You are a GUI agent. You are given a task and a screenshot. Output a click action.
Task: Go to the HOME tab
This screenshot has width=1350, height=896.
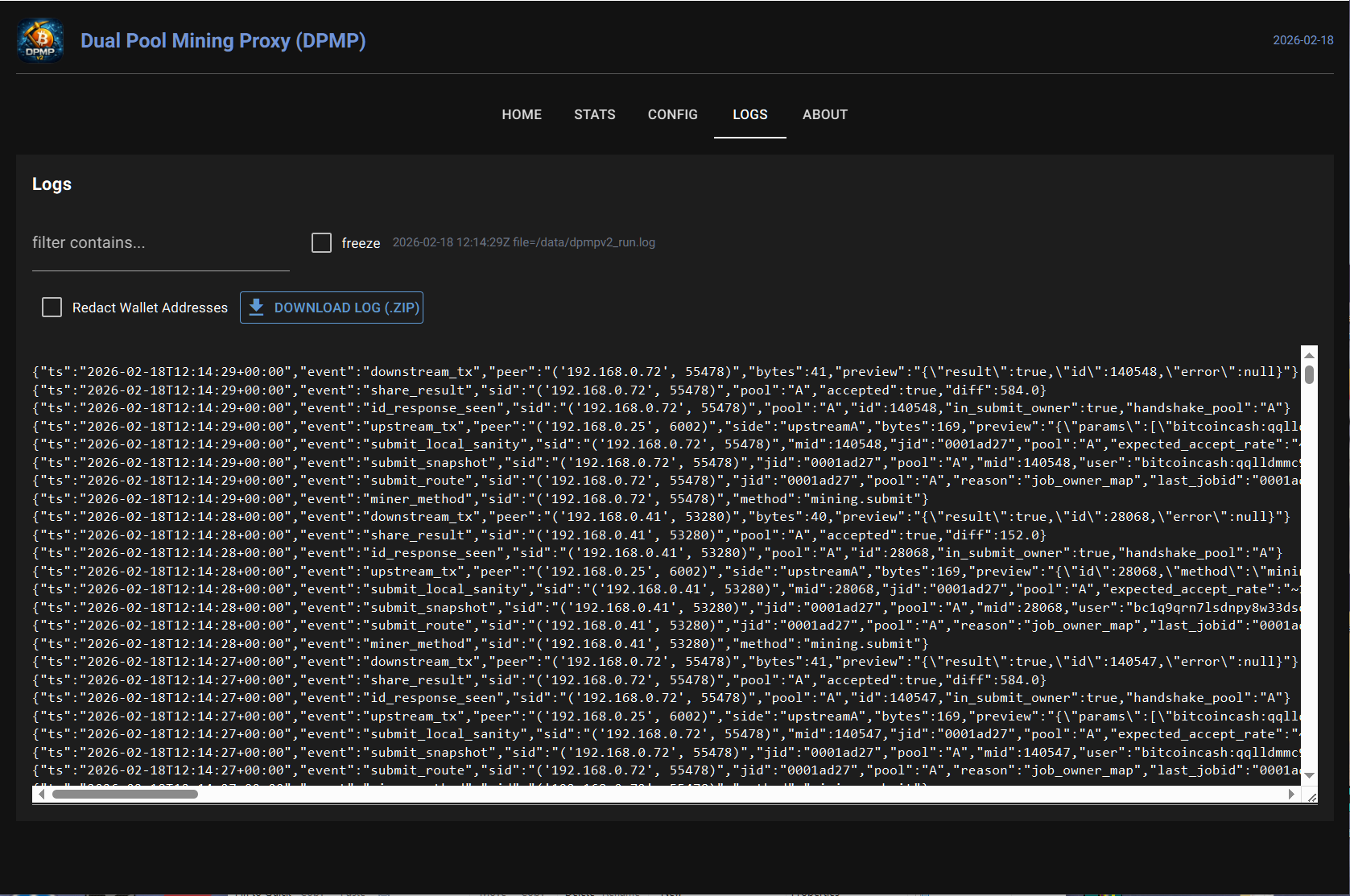click(x=522, y=115)
